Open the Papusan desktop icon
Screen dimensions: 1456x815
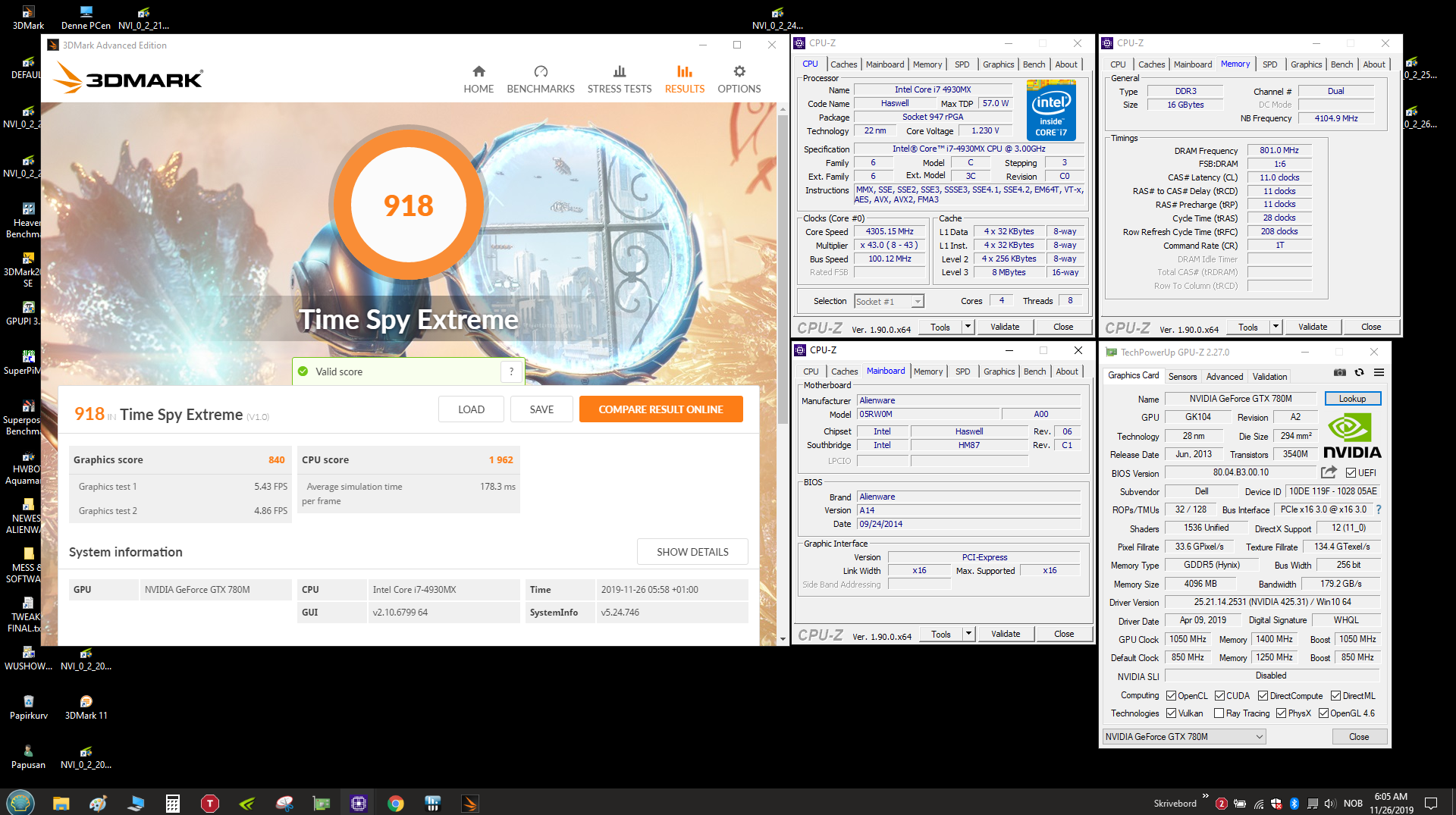click(28, 757)
